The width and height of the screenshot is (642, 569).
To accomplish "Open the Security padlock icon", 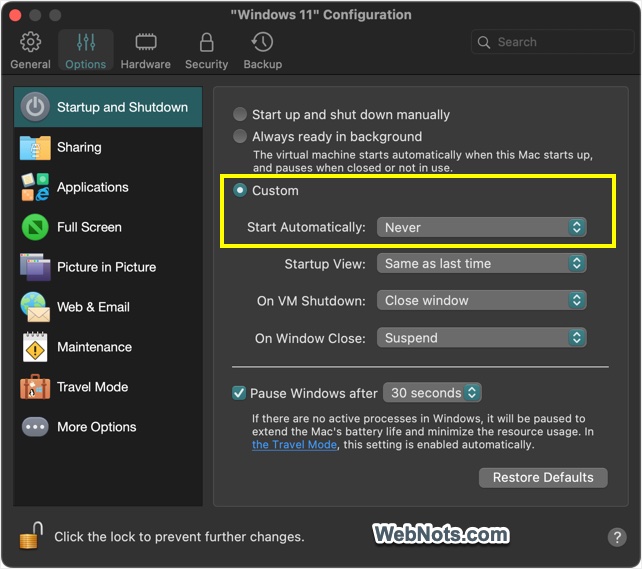I will (x=206, y=42).
